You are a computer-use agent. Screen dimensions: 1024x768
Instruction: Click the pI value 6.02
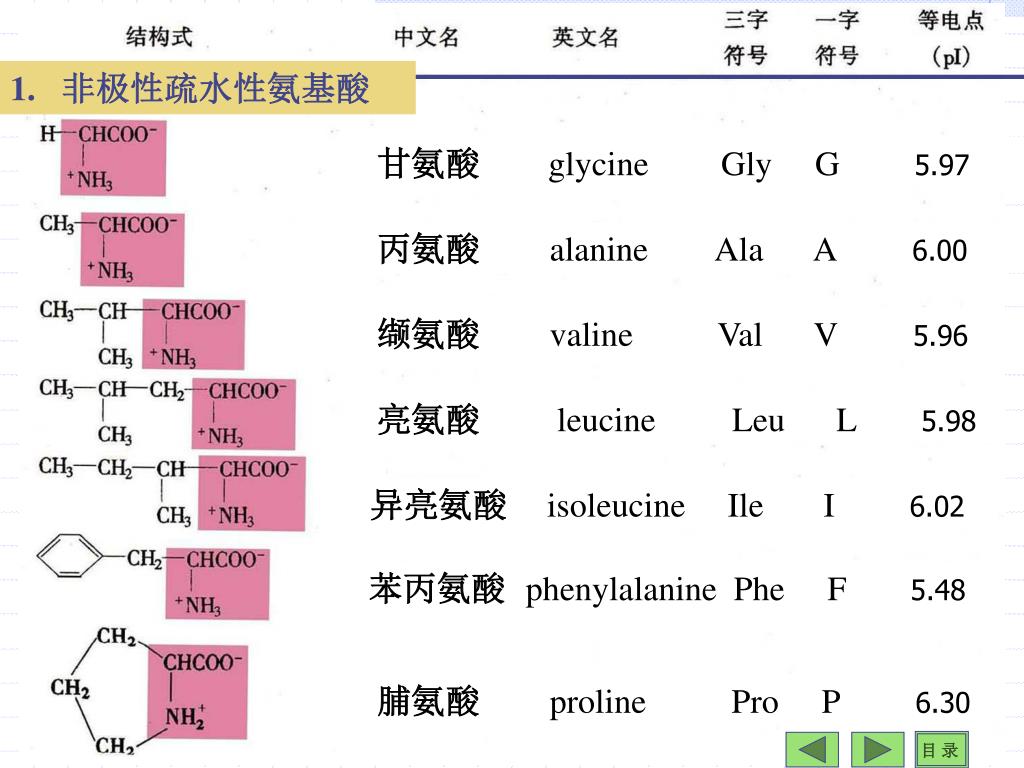tap(937, 507)
